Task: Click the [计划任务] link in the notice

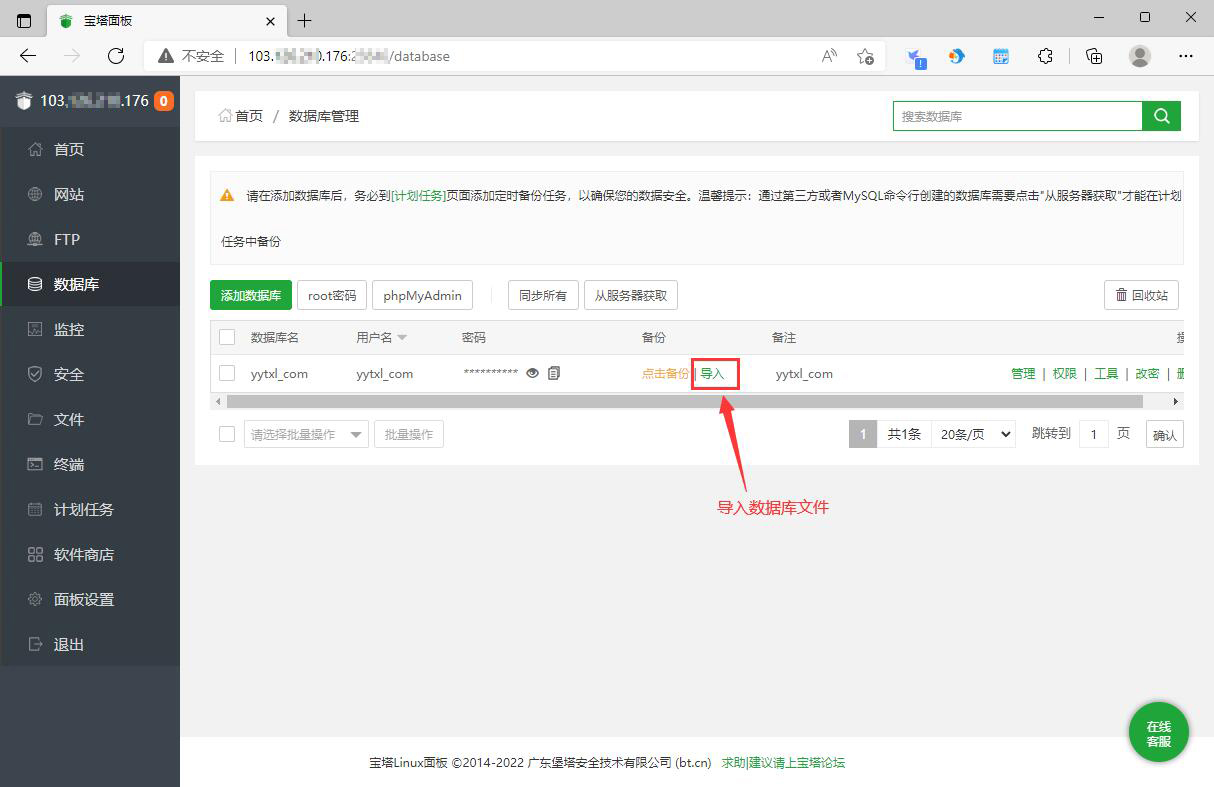Action: pos(418,196)
